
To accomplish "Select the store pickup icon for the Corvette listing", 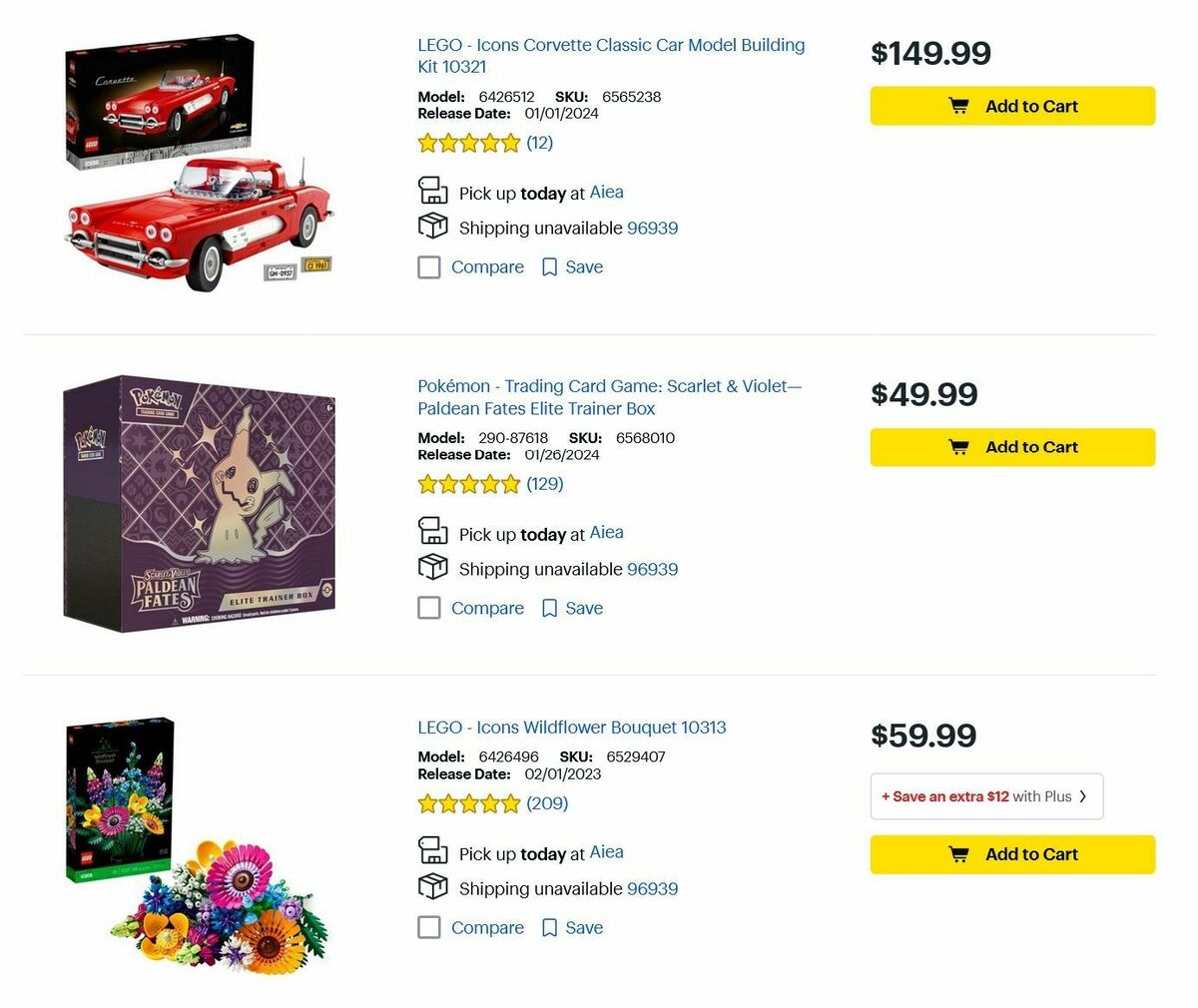I will click(432, 190).
